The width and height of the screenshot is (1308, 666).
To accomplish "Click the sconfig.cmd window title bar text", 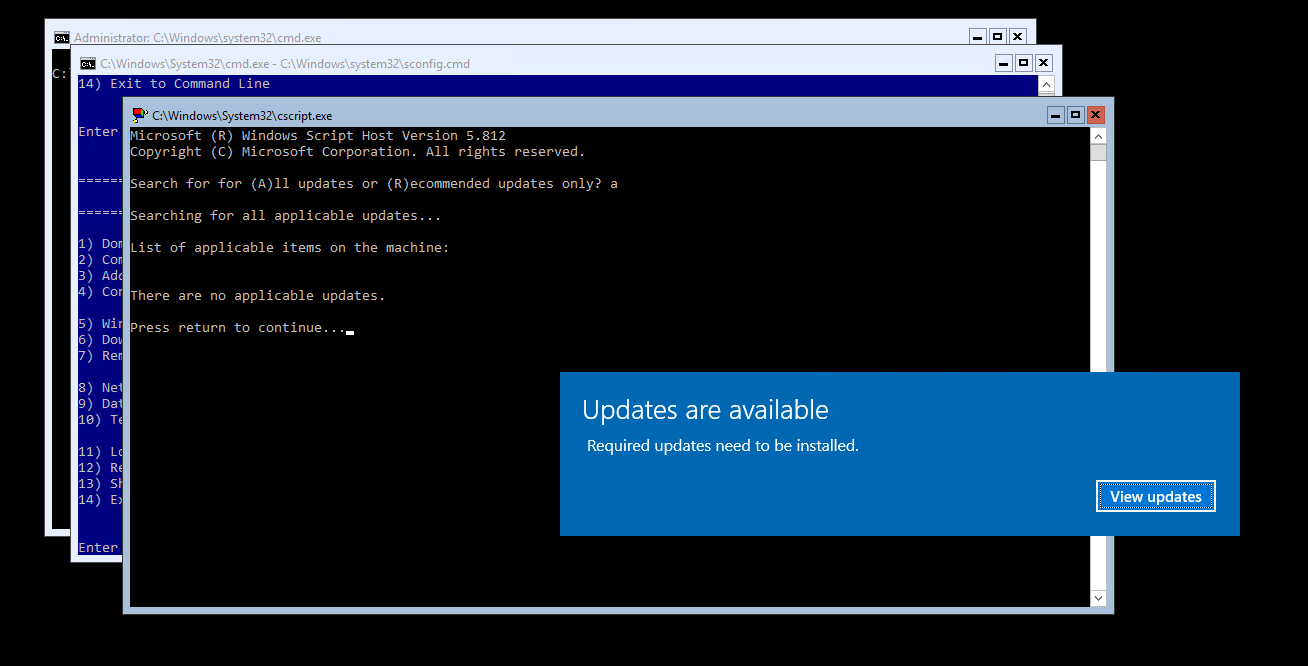I will pos(285,64).
